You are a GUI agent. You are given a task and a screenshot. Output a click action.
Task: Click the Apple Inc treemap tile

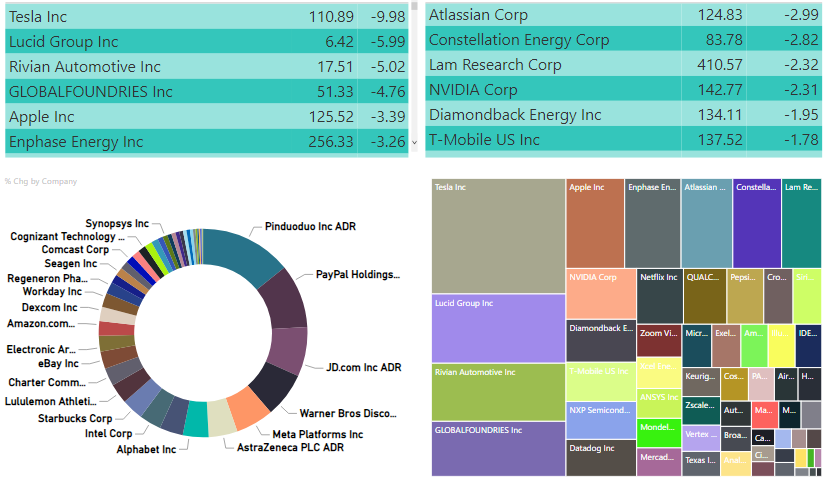pos(595,223)
